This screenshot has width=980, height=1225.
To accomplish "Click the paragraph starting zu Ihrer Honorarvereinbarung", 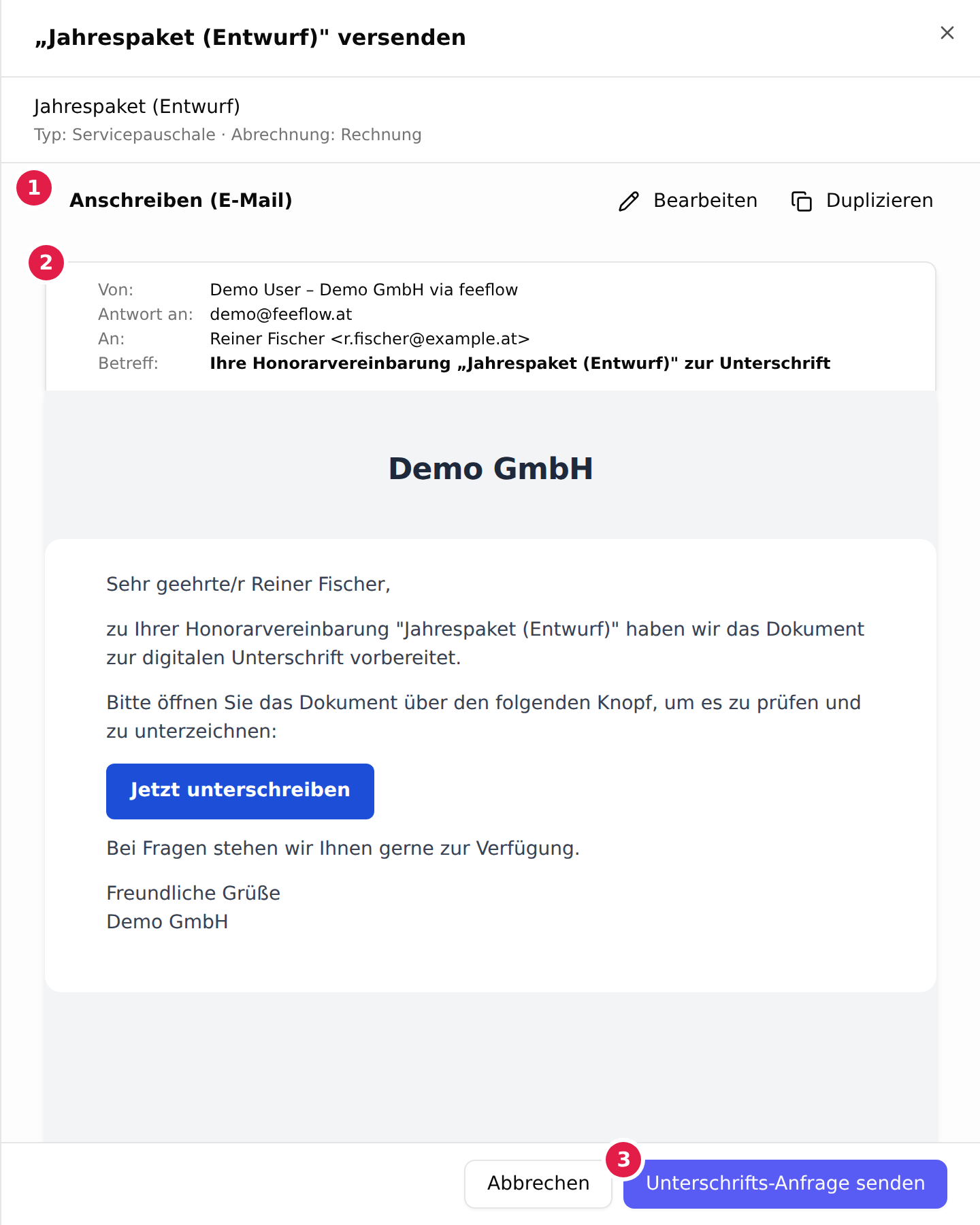I will (x=485, y=644).
